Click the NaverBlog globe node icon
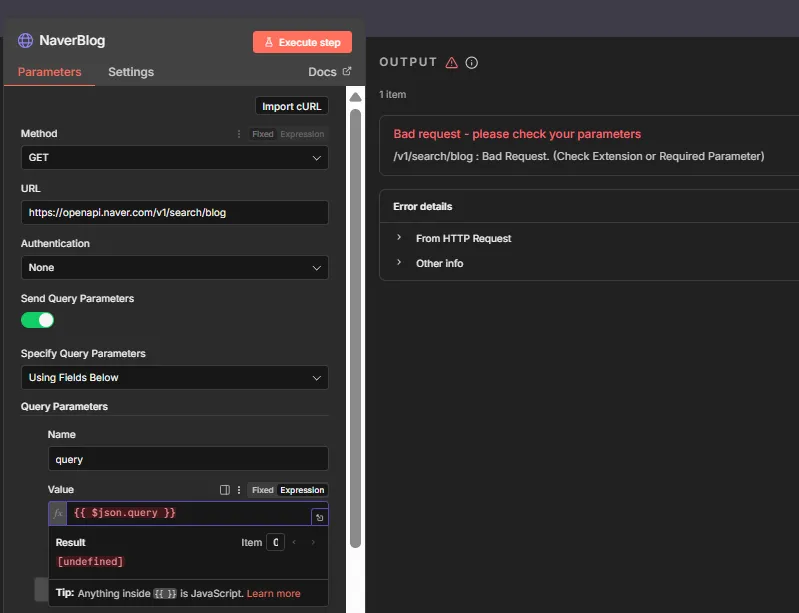This screenshot has height=613, width=799. [x=25, y=40]
